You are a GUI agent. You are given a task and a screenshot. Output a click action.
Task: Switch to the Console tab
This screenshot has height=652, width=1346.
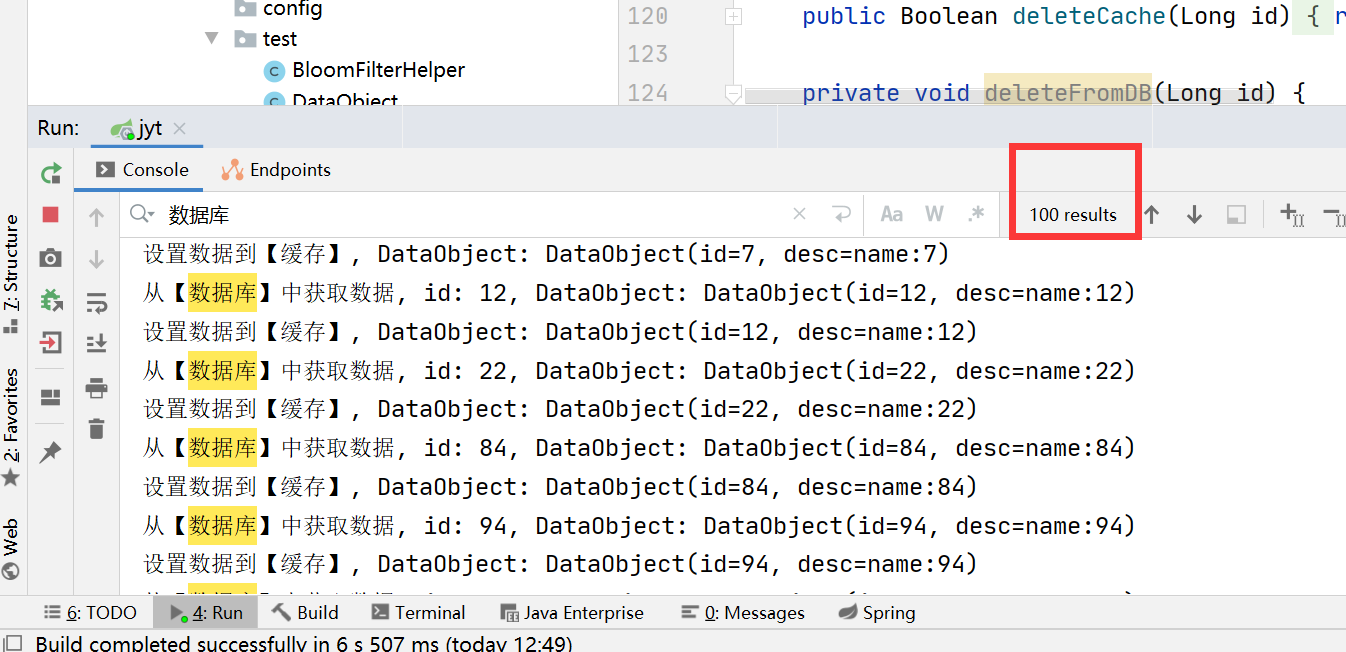[x=142, y=170]
